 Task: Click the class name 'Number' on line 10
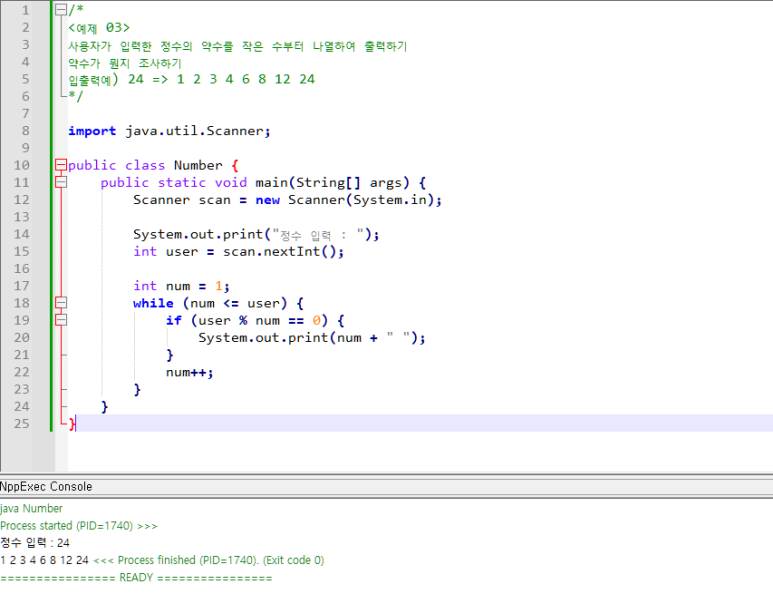pyautogui.click(x=198, y=165)
